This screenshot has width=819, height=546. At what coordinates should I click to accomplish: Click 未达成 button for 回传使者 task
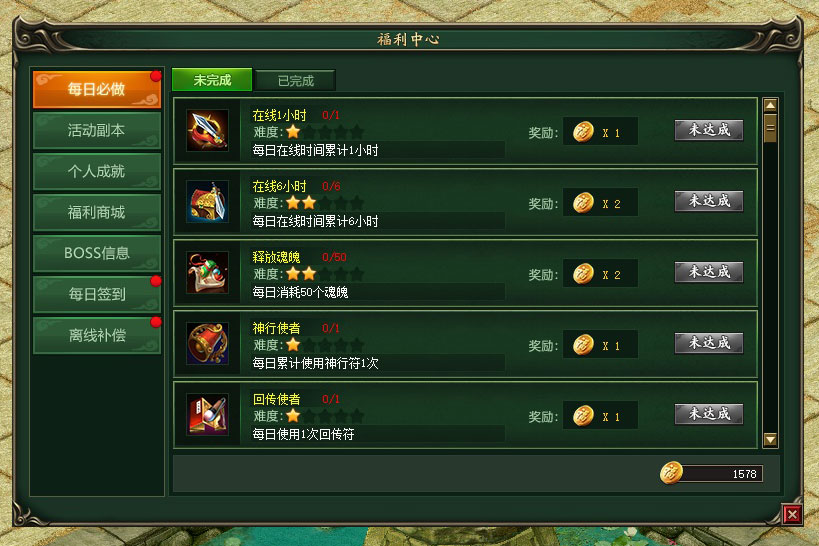(709, 414)
